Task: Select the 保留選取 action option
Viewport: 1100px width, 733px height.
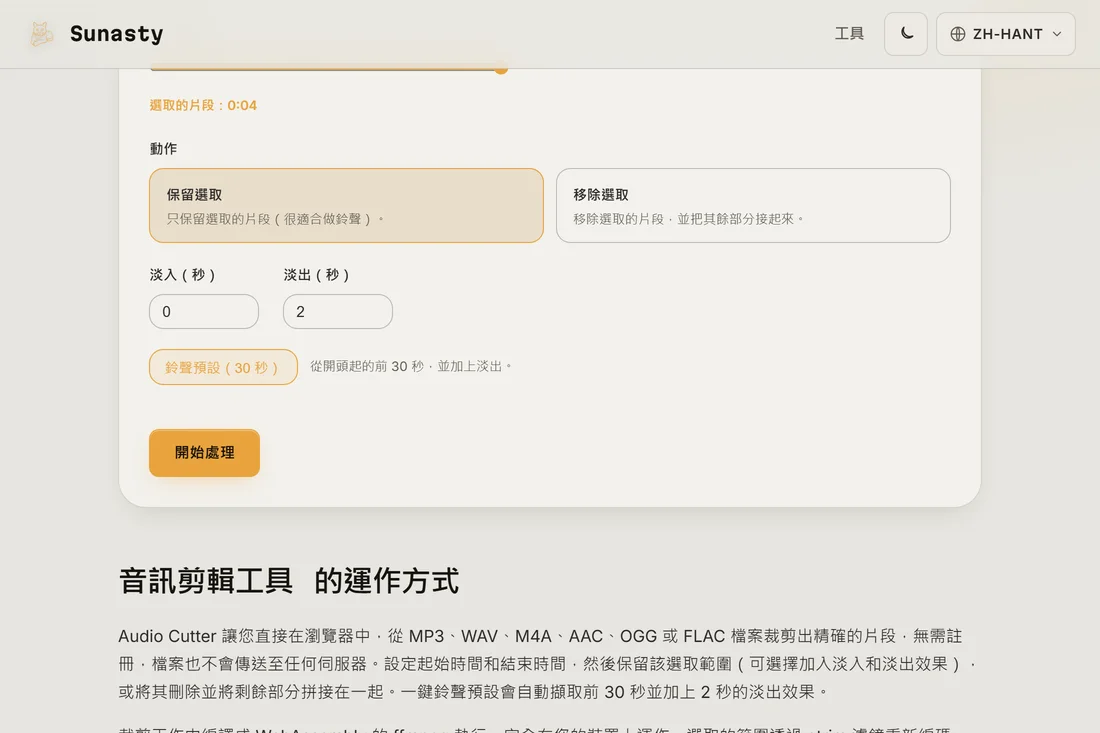Action: click(x=347, y=206)
